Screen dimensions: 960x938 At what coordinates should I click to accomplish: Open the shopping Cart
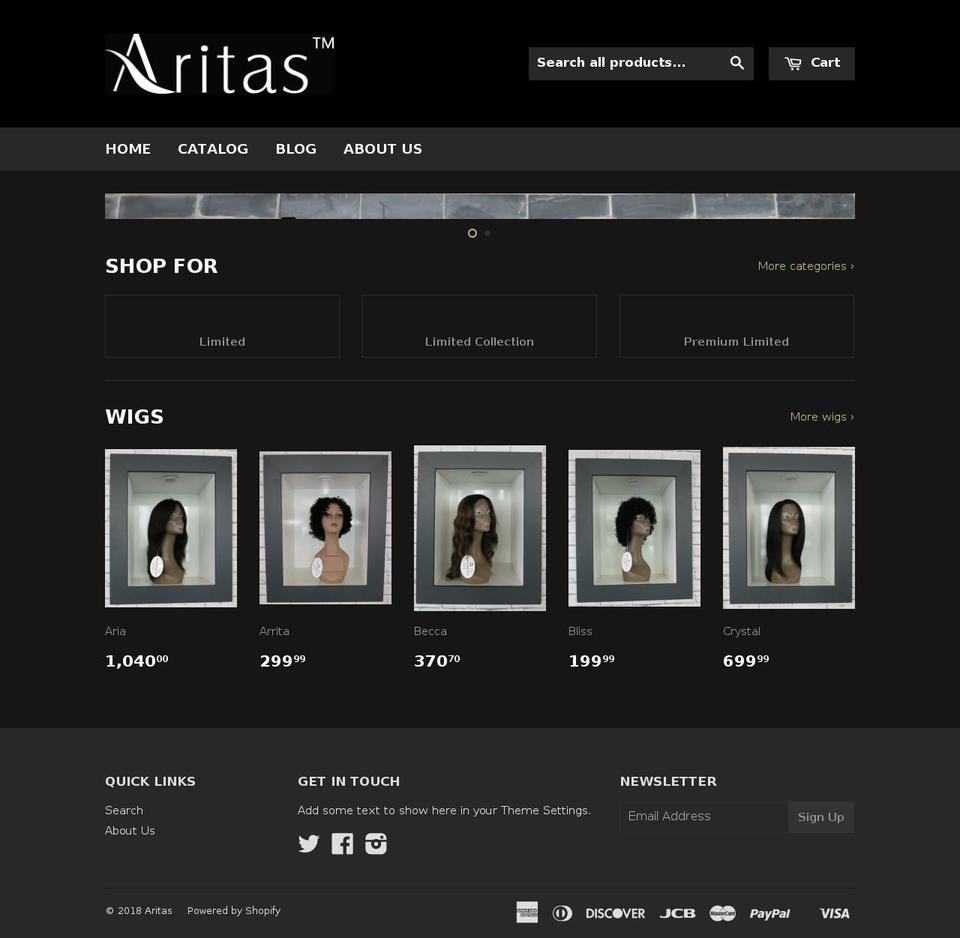(x=811, y=63)
